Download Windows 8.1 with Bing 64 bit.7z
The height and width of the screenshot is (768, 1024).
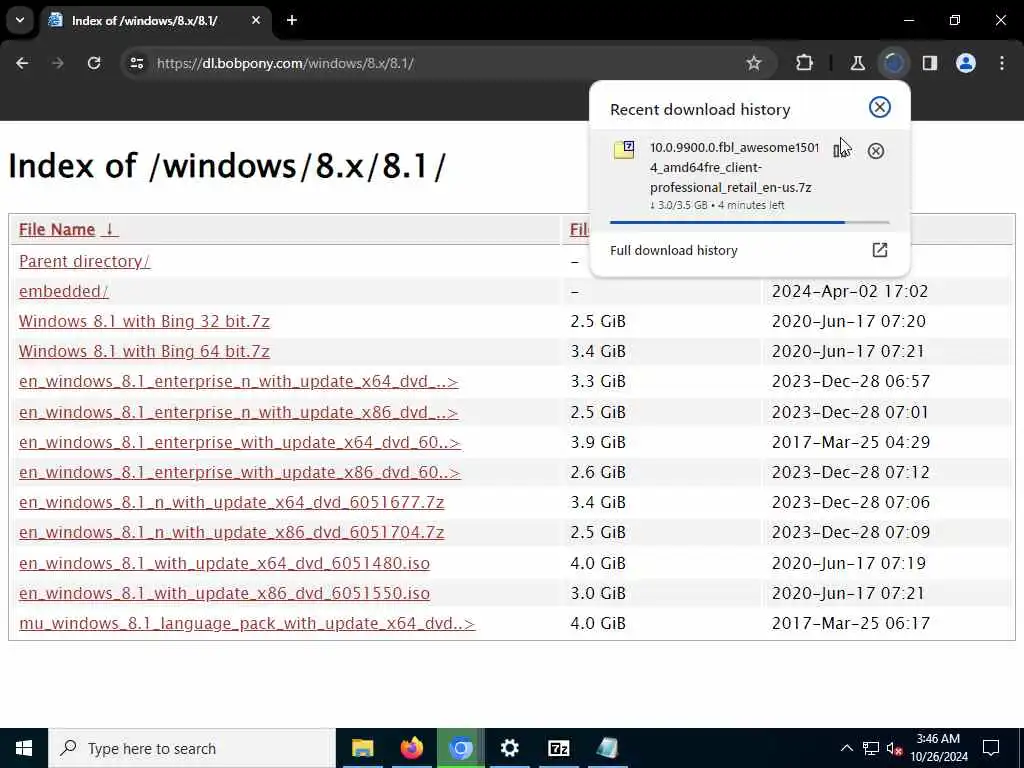point(144,351)
